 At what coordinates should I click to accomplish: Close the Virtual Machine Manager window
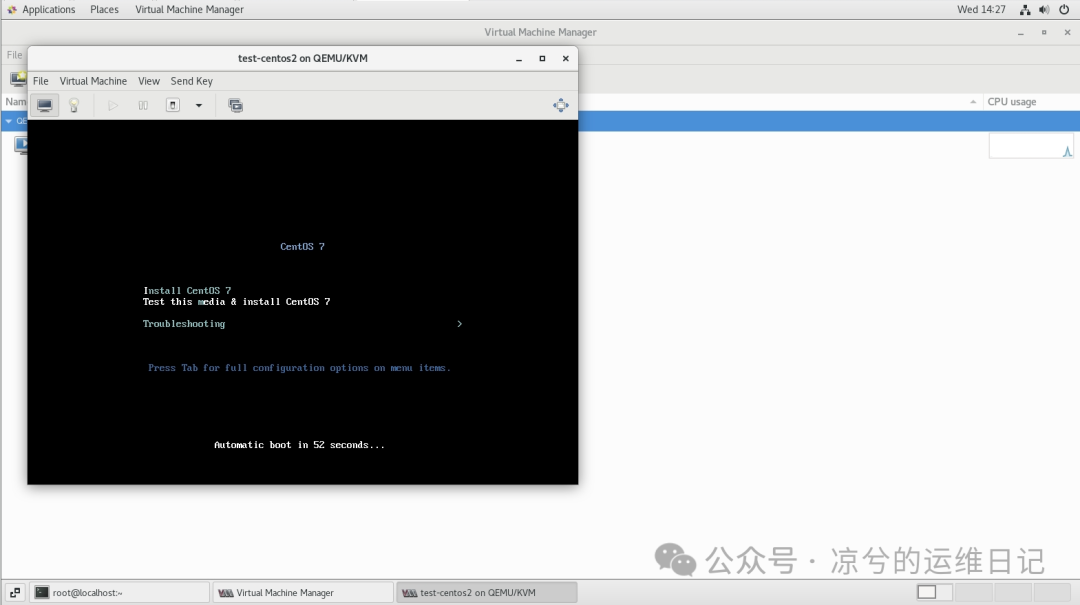tap(1067, 32)
